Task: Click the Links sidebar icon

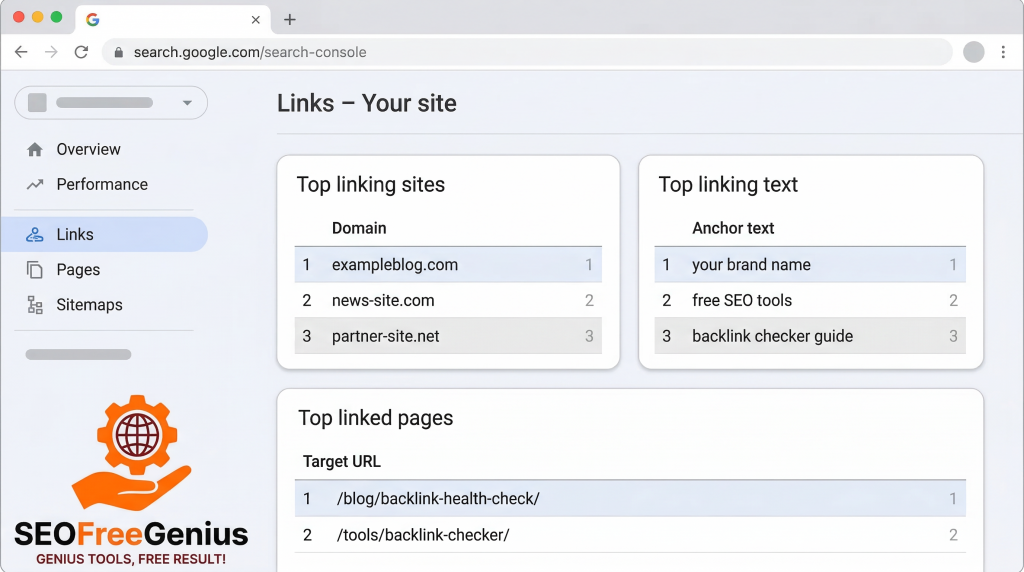Action: coord(35,234)
